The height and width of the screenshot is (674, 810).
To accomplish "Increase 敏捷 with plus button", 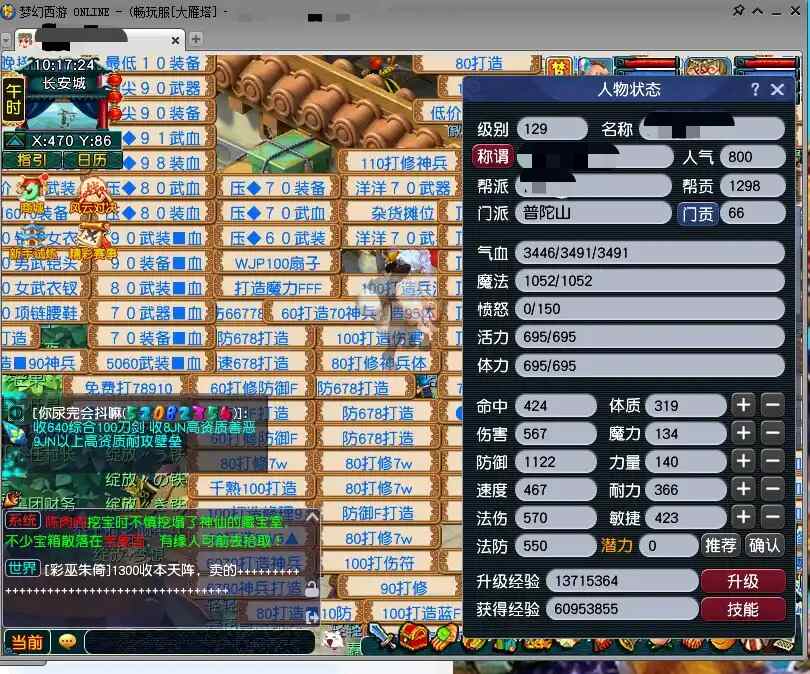I will 743,517.
